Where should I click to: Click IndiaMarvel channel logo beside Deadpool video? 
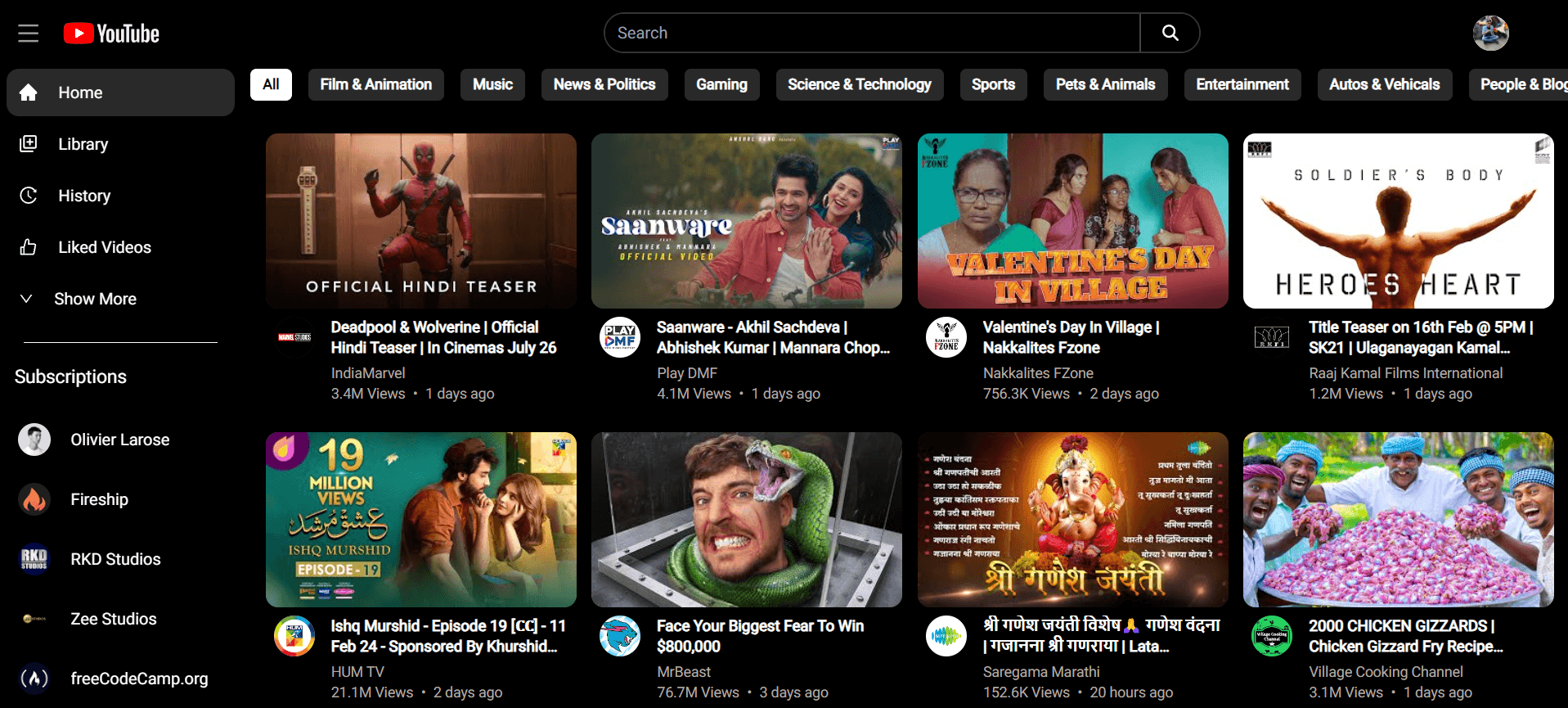click(294, 337)
